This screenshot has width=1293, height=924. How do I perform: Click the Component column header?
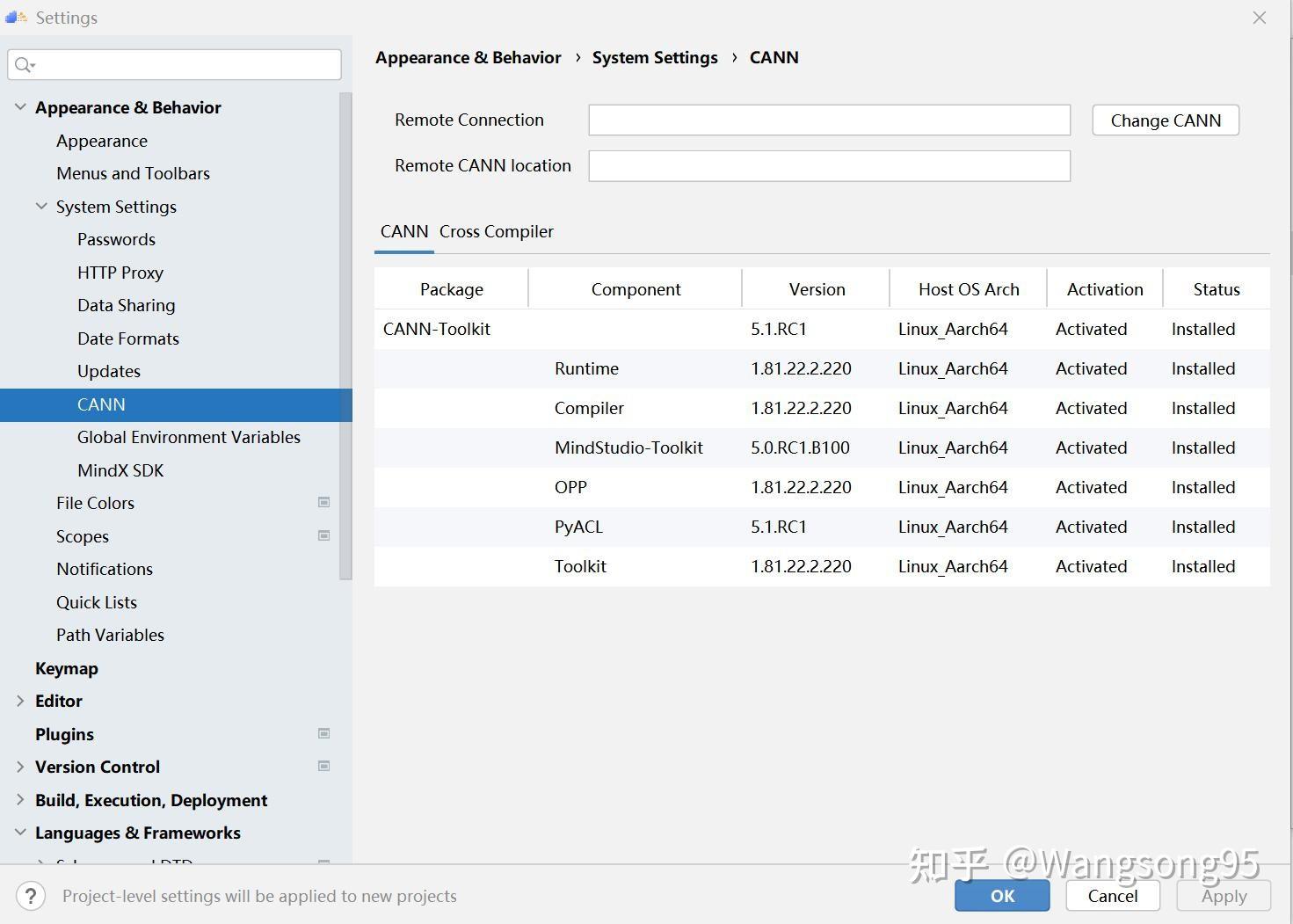pyautogui.click(x=636, y=289)
